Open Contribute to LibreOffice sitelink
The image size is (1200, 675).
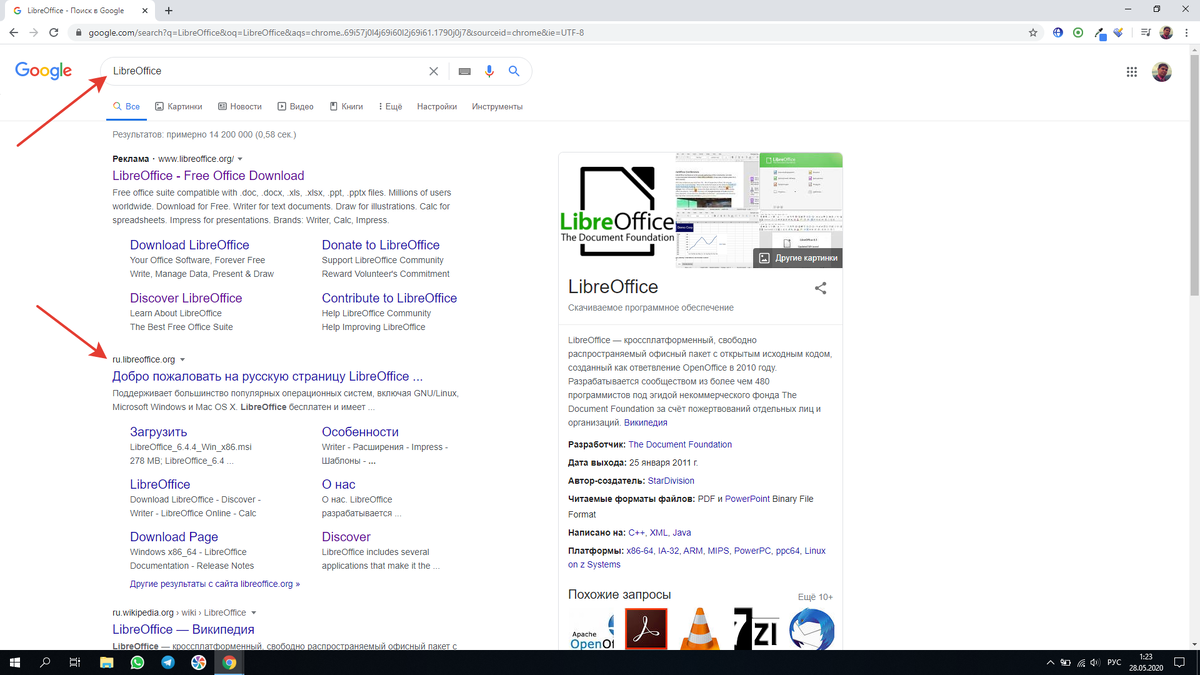[x=389, y=298]
